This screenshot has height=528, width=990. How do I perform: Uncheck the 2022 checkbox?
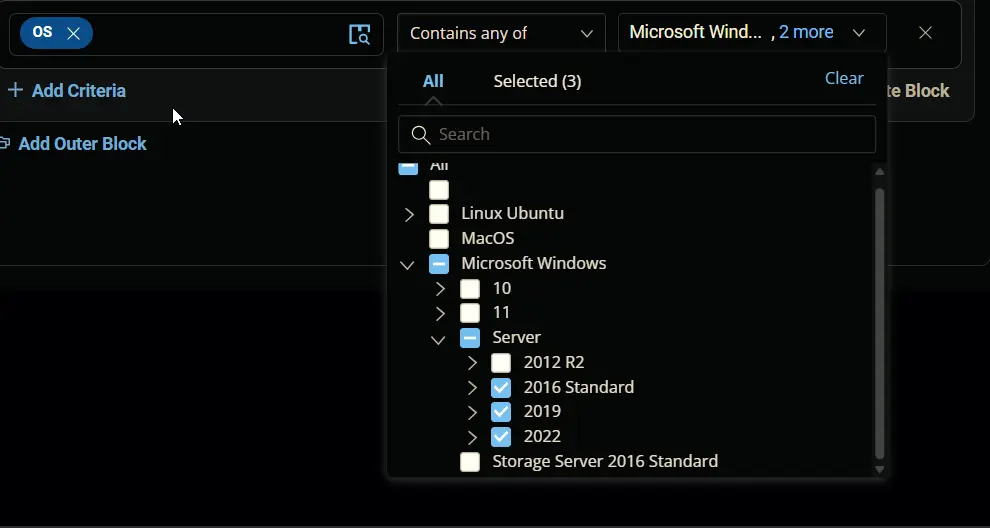pyautogui.click(x=501, y=436)
